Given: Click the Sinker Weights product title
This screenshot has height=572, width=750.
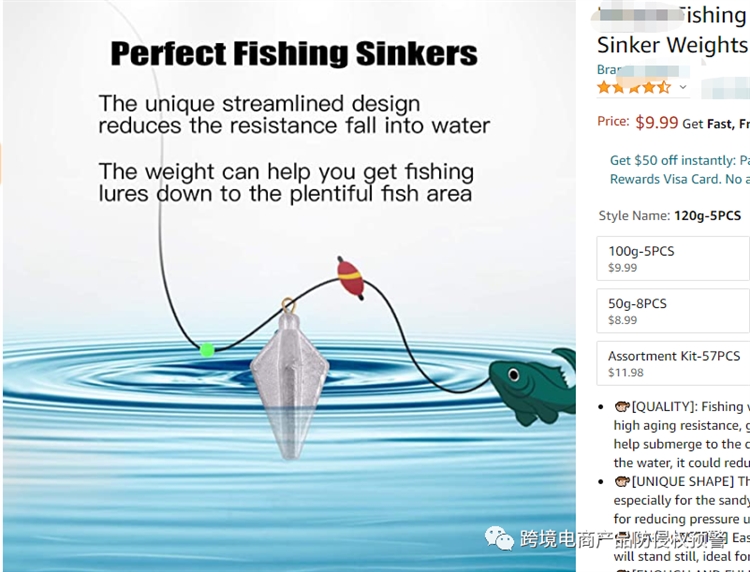Looking at the screenshot, I should (671, 45).
